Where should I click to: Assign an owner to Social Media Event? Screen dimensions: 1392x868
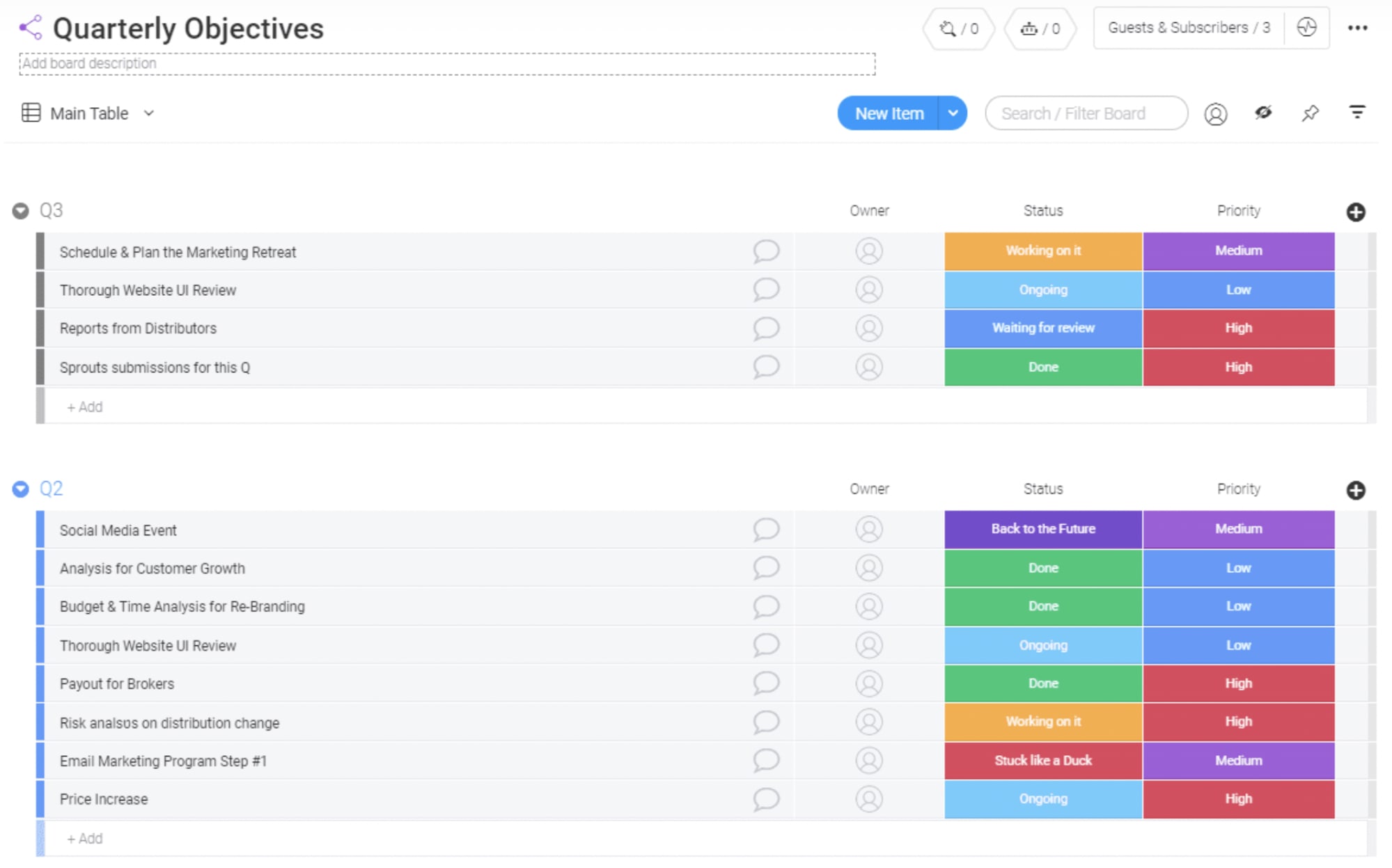click(869, 530)
